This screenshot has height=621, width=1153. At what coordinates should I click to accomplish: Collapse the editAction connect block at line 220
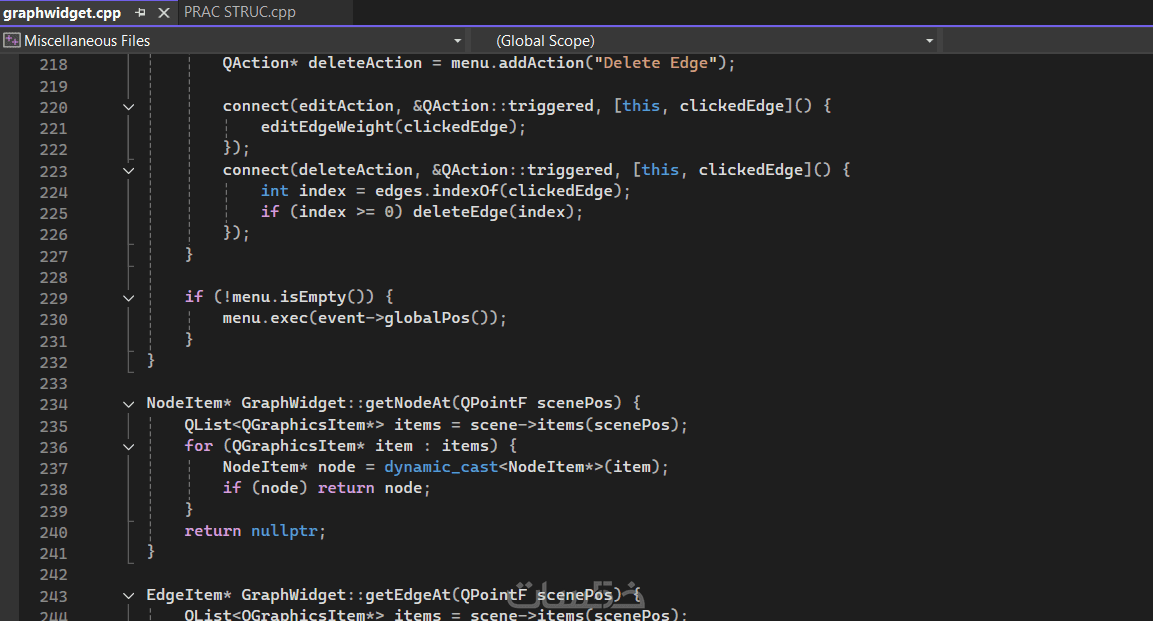129,107
